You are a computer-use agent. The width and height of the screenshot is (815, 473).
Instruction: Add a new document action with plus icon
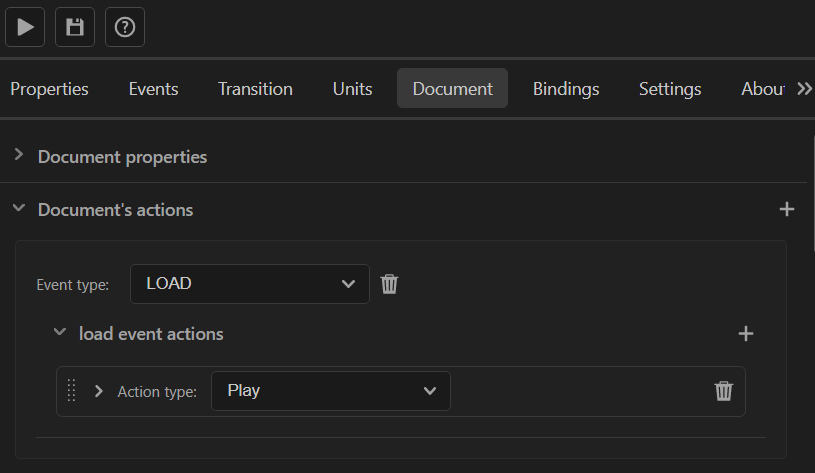coord(787,209)
